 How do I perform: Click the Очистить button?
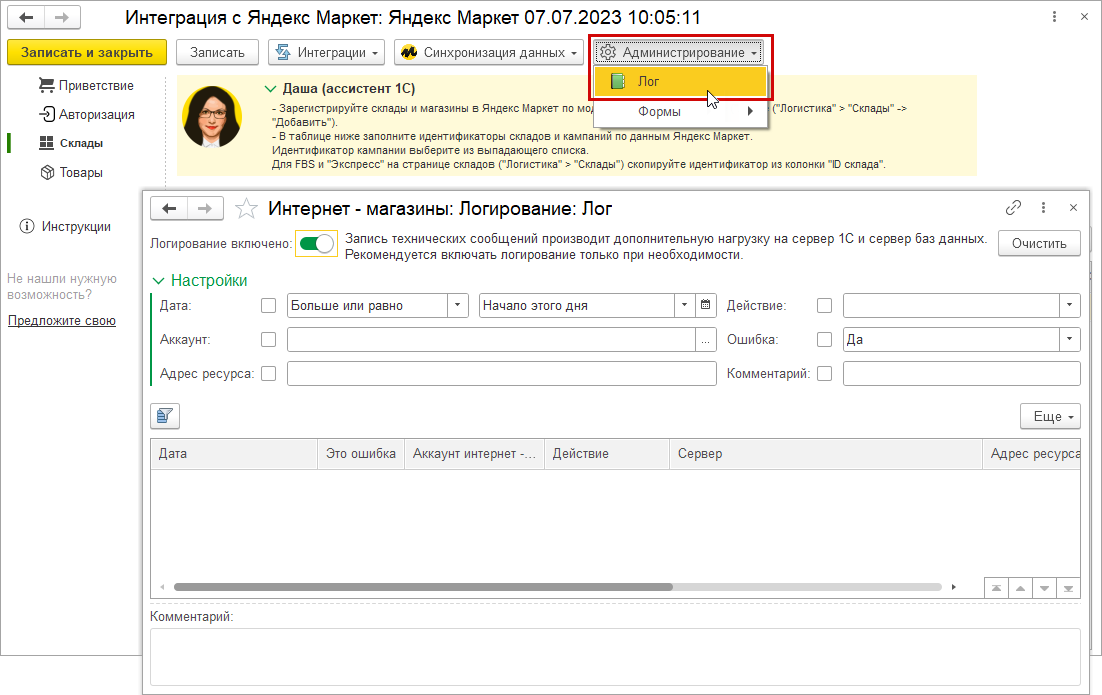(1039, 243)
